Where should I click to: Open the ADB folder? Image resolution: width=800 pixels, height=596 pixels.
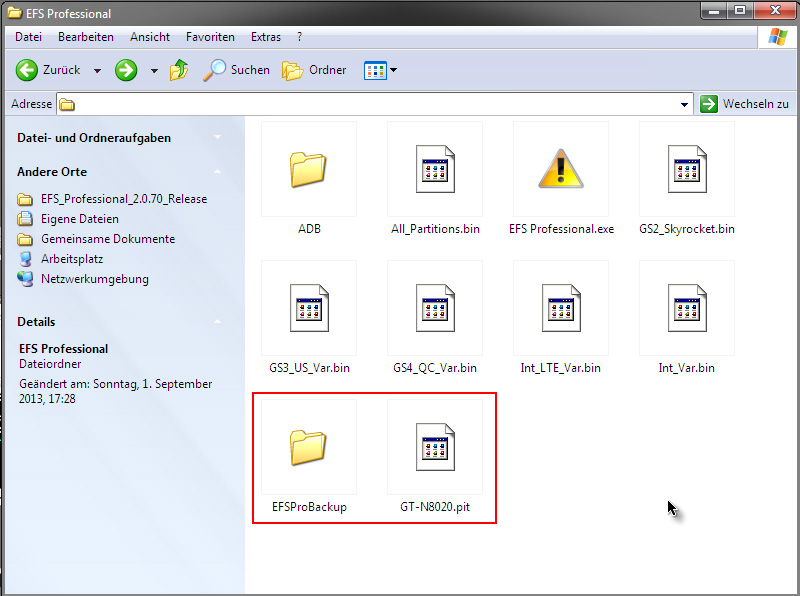(x=309, y=170)
